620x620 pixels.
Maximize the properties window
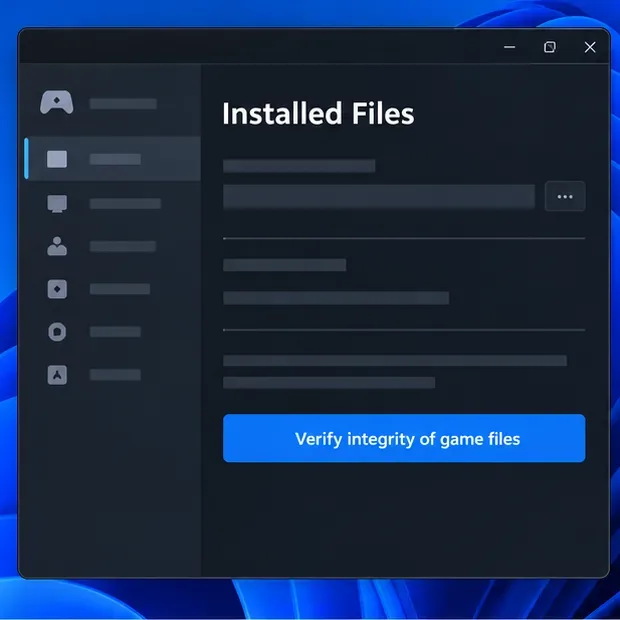pyautogui.click(x=550, y=47)
